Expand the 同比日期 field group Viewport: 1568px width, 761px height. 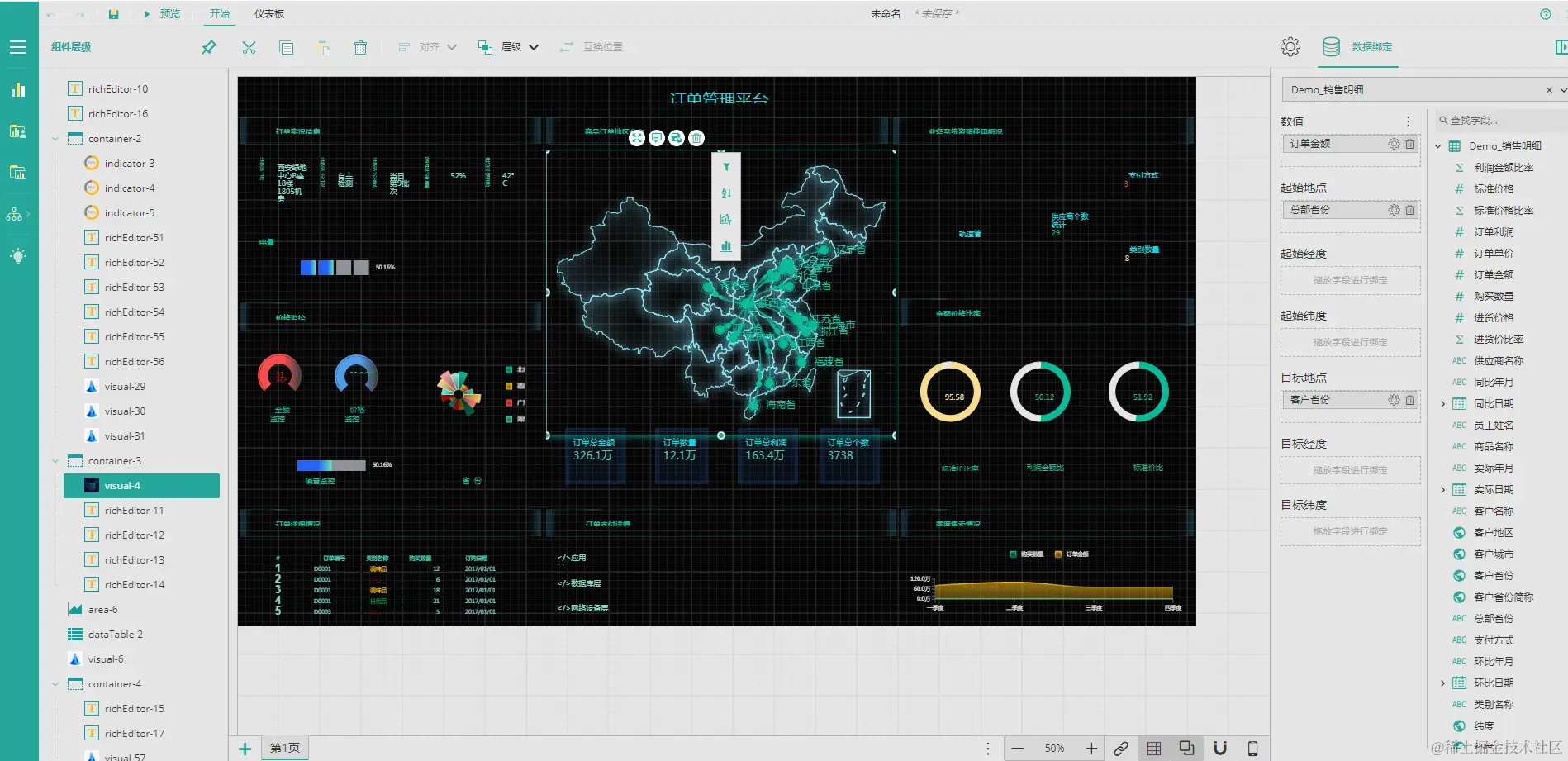point(1442,404)
